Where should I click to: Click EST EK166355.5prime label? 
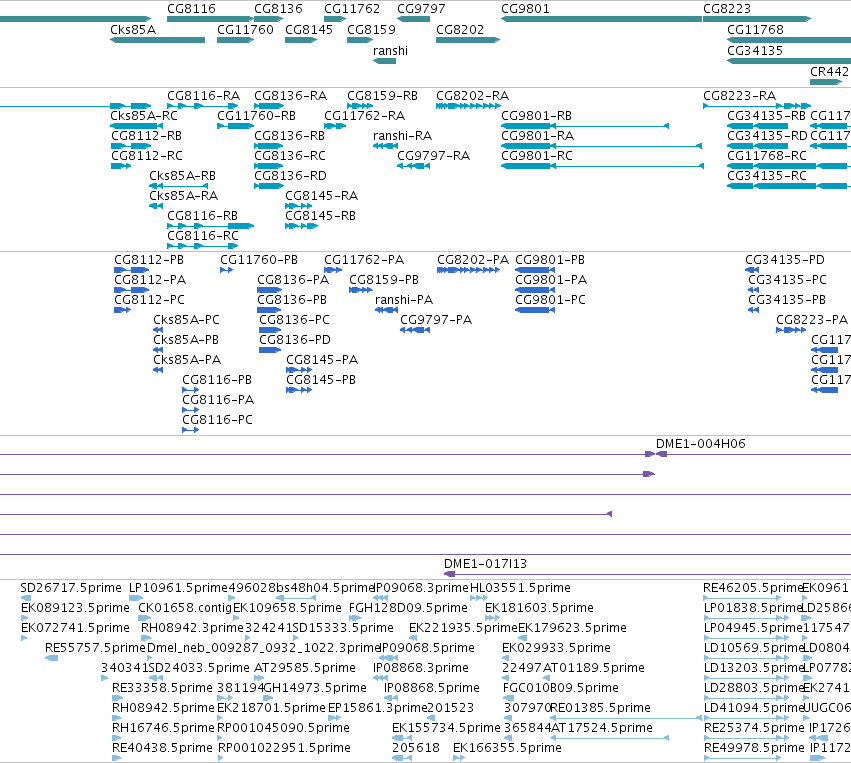pyautogui.click(x=507, y=748)
